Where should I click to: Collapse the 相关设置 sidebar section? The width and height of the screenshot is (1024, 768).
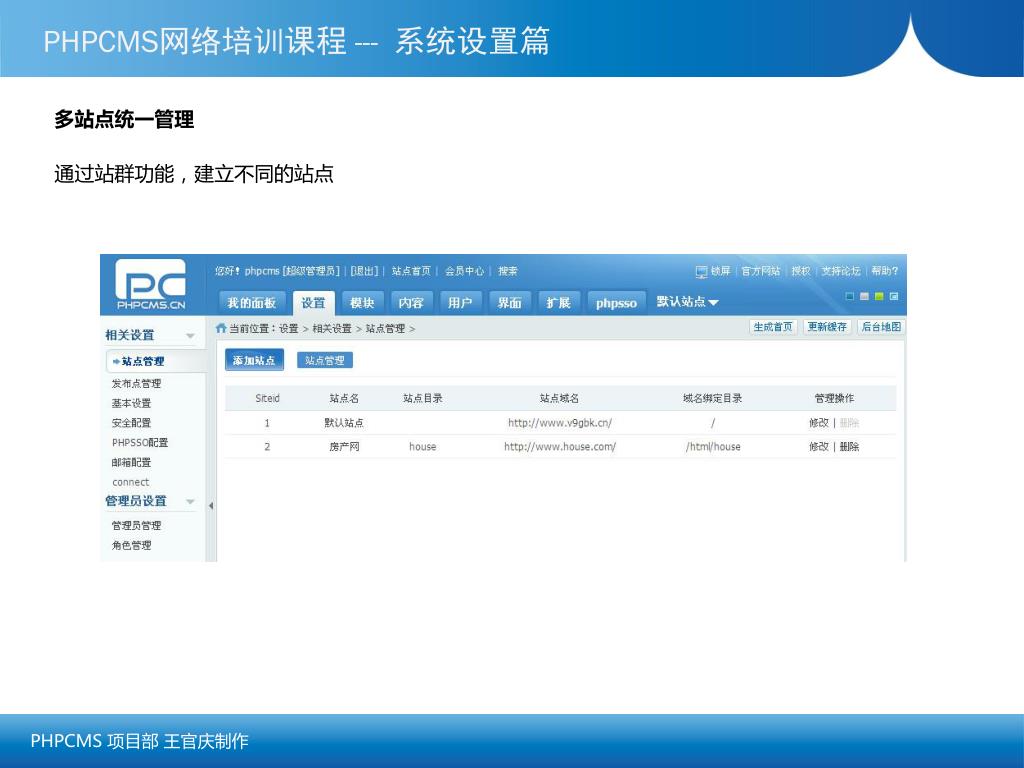(190, 336)
